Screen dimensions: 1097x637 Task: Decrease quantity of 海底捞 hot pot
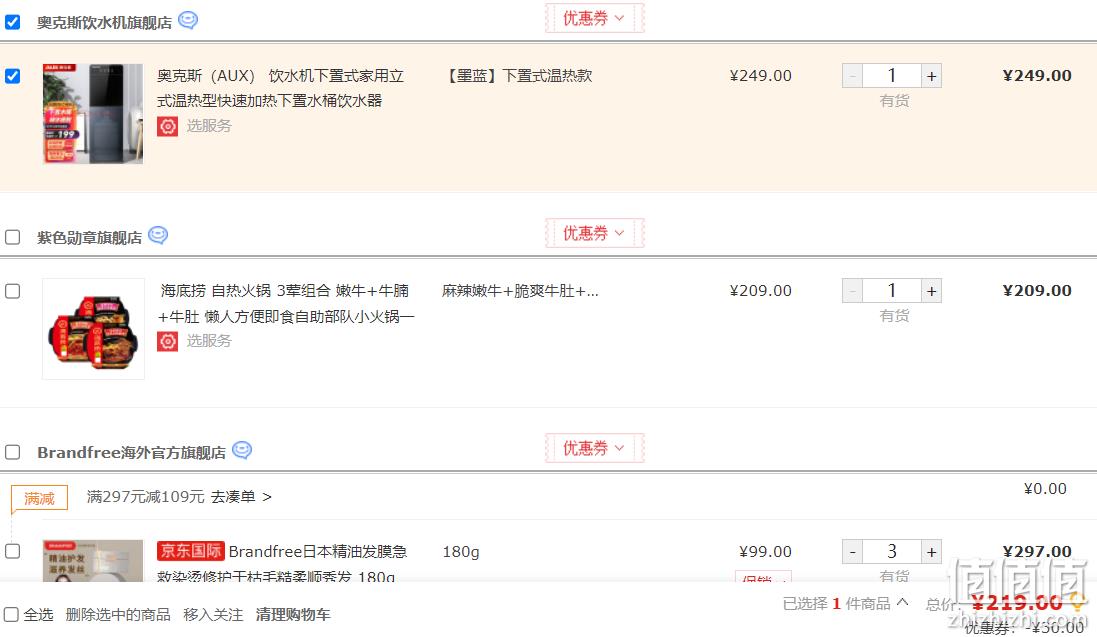tap(852, 290)
